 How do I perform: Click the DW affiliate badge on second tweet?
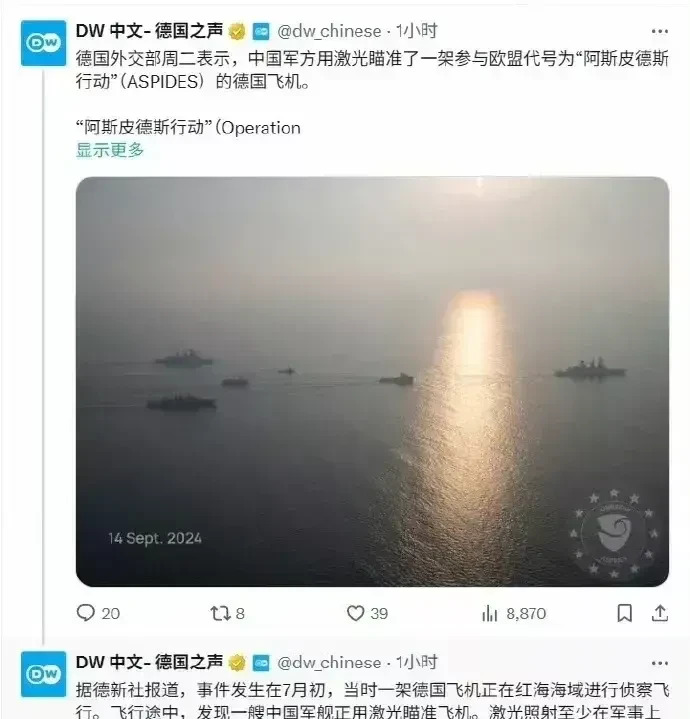click(261, 663)
